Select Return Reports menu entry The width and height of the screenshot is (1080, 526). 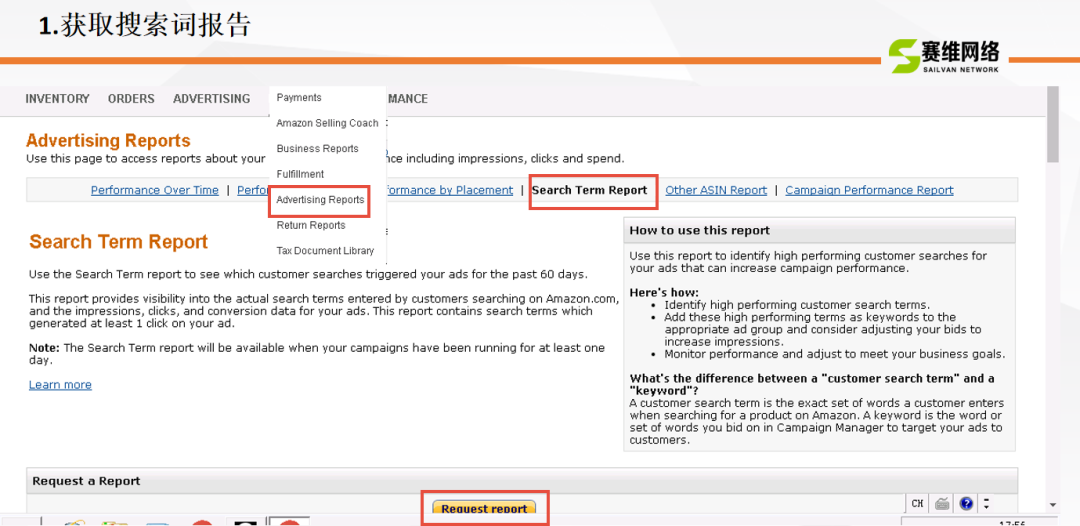point(311,225)
